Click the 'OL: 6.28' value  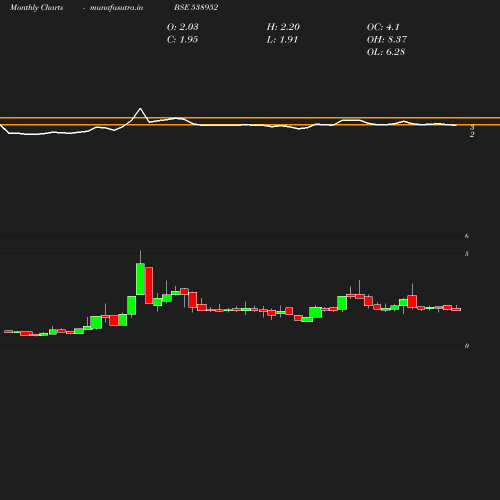pos(386,52)
